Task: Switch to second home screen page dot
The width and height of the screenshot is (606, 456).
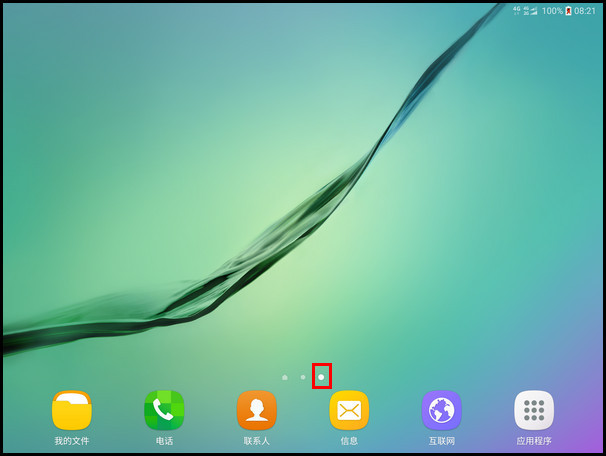Action: tap(303, 377)
